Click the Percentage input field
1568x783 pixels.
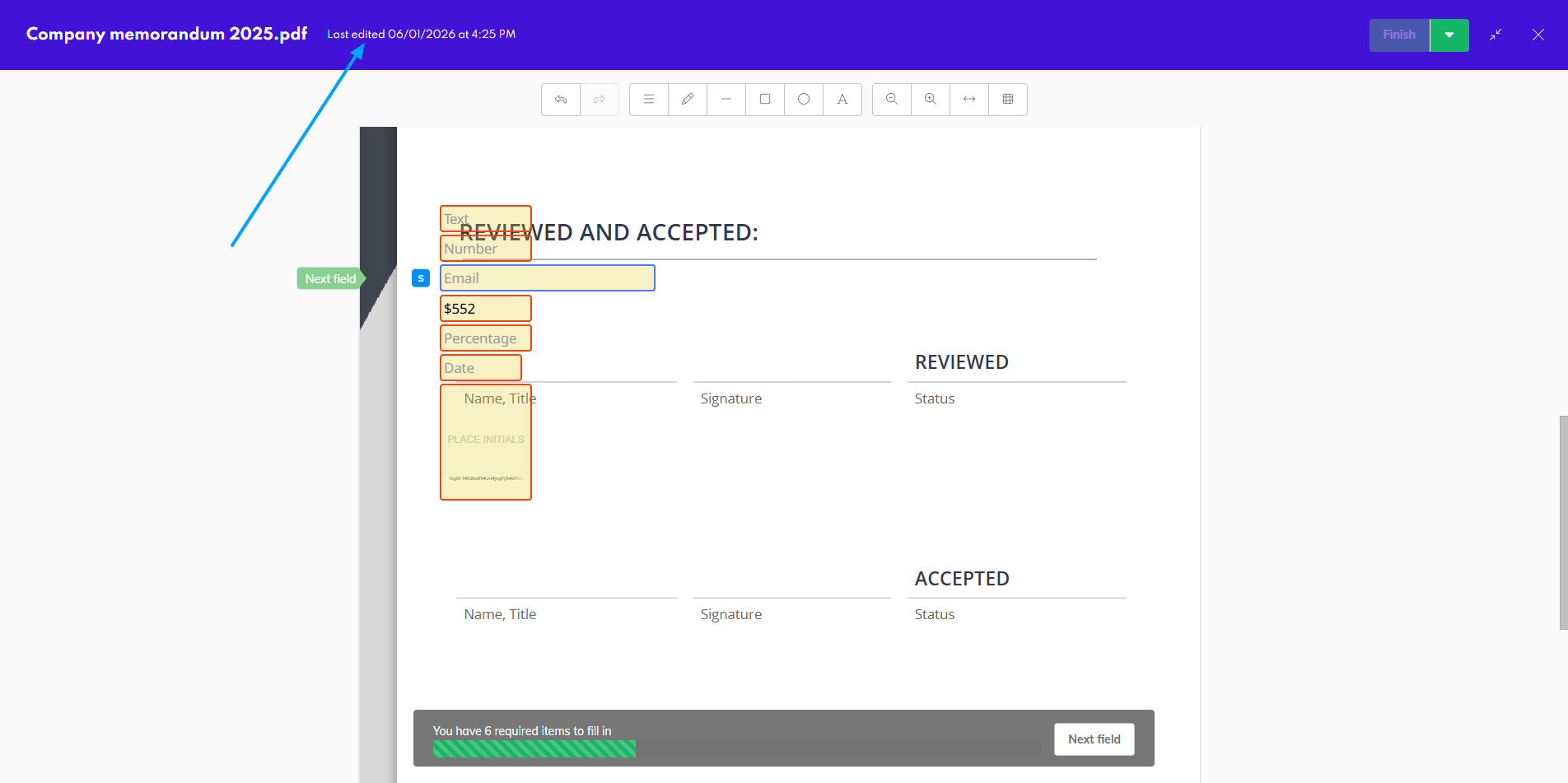485,338
